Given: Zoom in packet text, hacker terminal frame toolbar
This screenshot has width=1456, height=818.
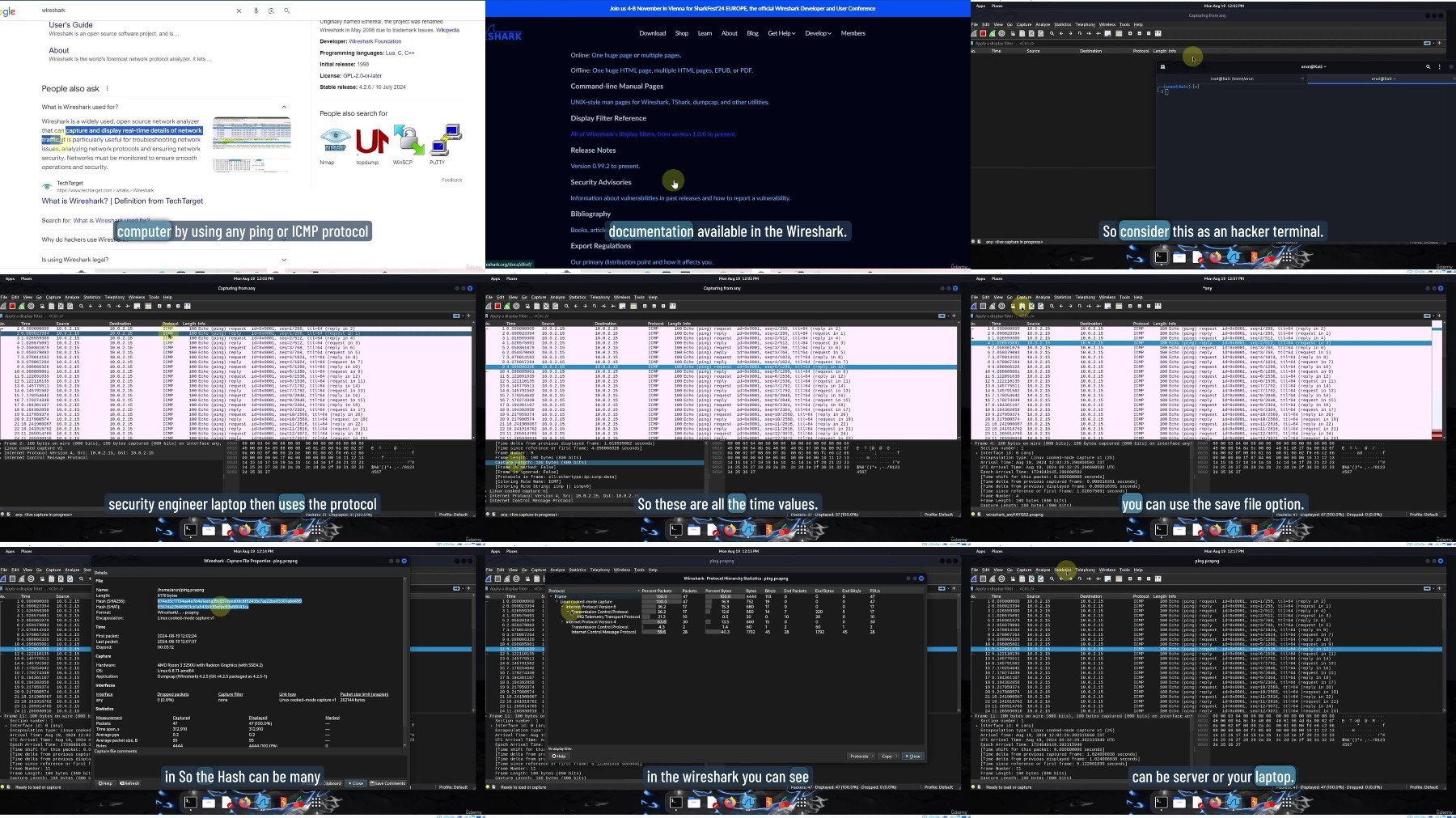Looking at the screenshot, I should pos(1130,33).
